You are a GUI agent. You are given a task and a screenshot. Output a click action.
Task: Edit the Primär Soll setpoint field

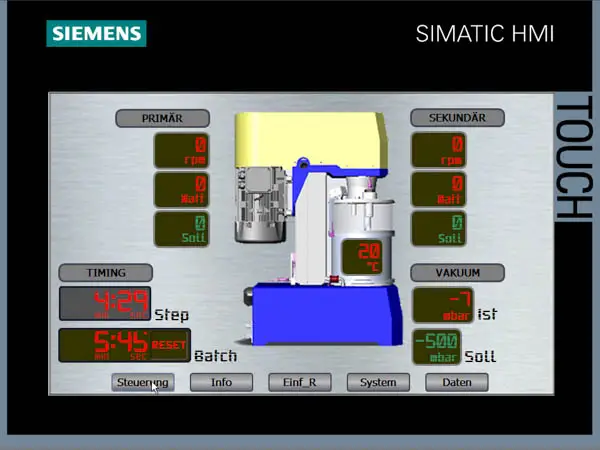point(181,228)
